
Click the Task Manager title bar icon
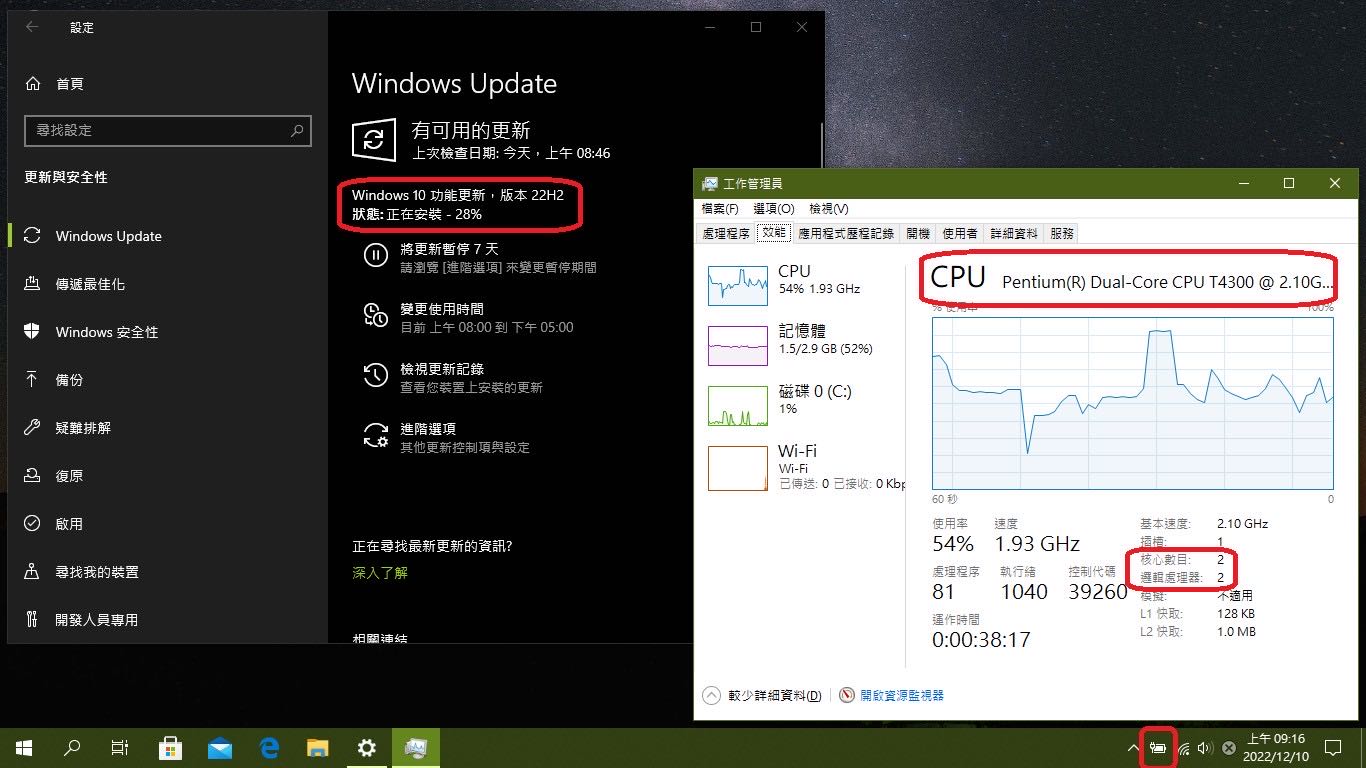(x=710, y=183)
